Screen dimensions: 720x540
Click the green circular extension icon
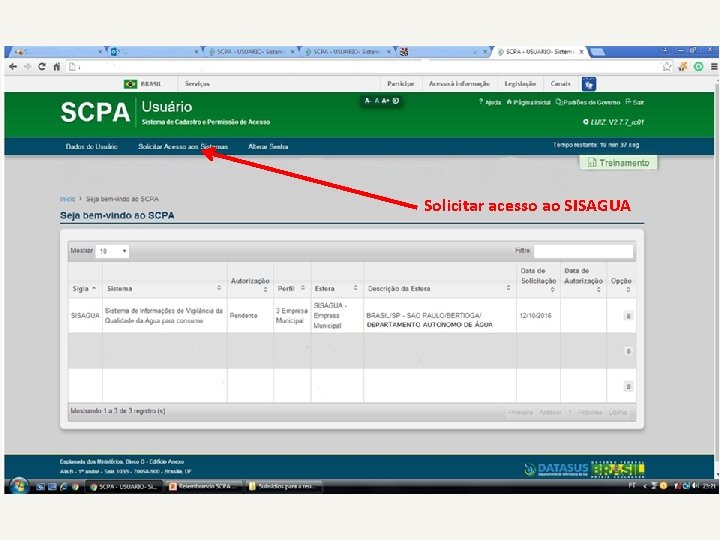[698, 67]
